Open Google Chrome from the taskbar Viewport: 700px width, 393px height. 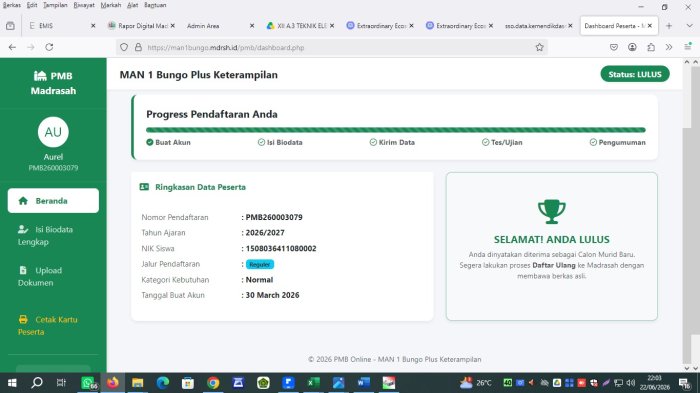(x=213, y=383)
